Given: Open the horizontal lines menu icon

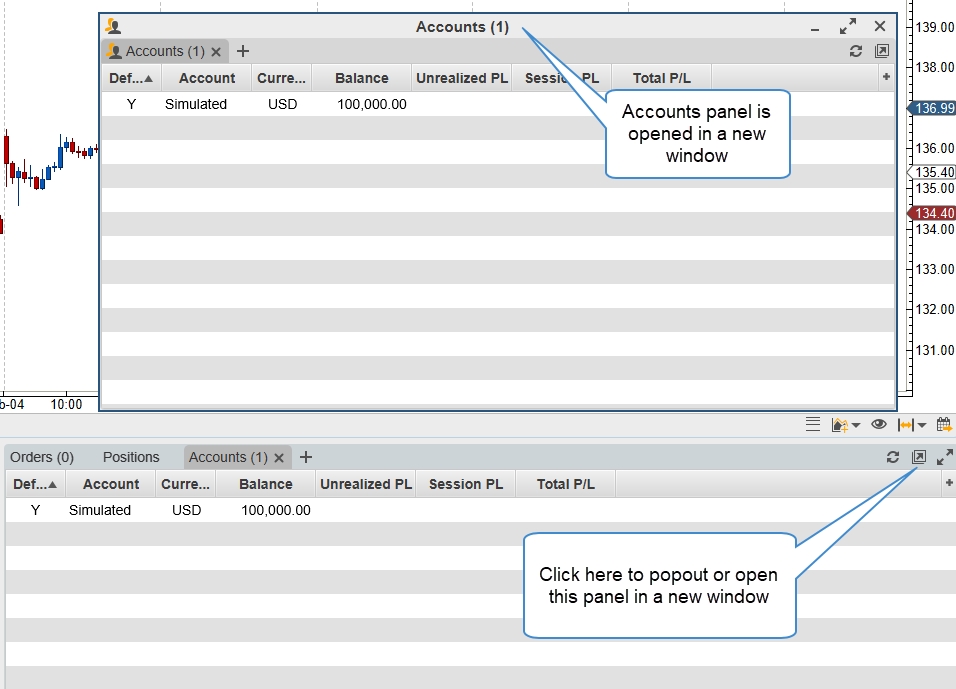Looking at the screenshot, I should pyautogui.click(x=813, y=425).
